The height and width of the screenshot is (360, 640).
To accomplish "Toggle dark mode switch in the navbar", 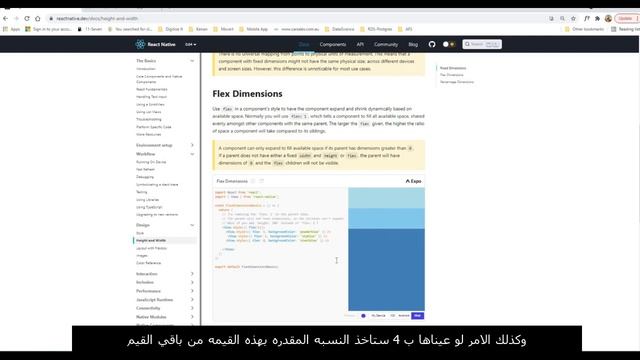I will 449,44.
